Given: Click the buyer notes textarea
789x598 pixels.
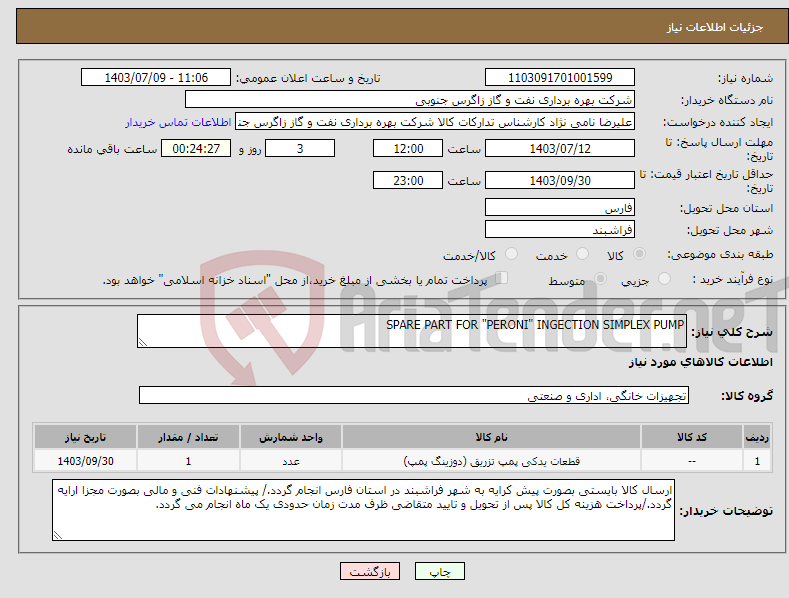Looking at the screenshot, I should [363, 510].
